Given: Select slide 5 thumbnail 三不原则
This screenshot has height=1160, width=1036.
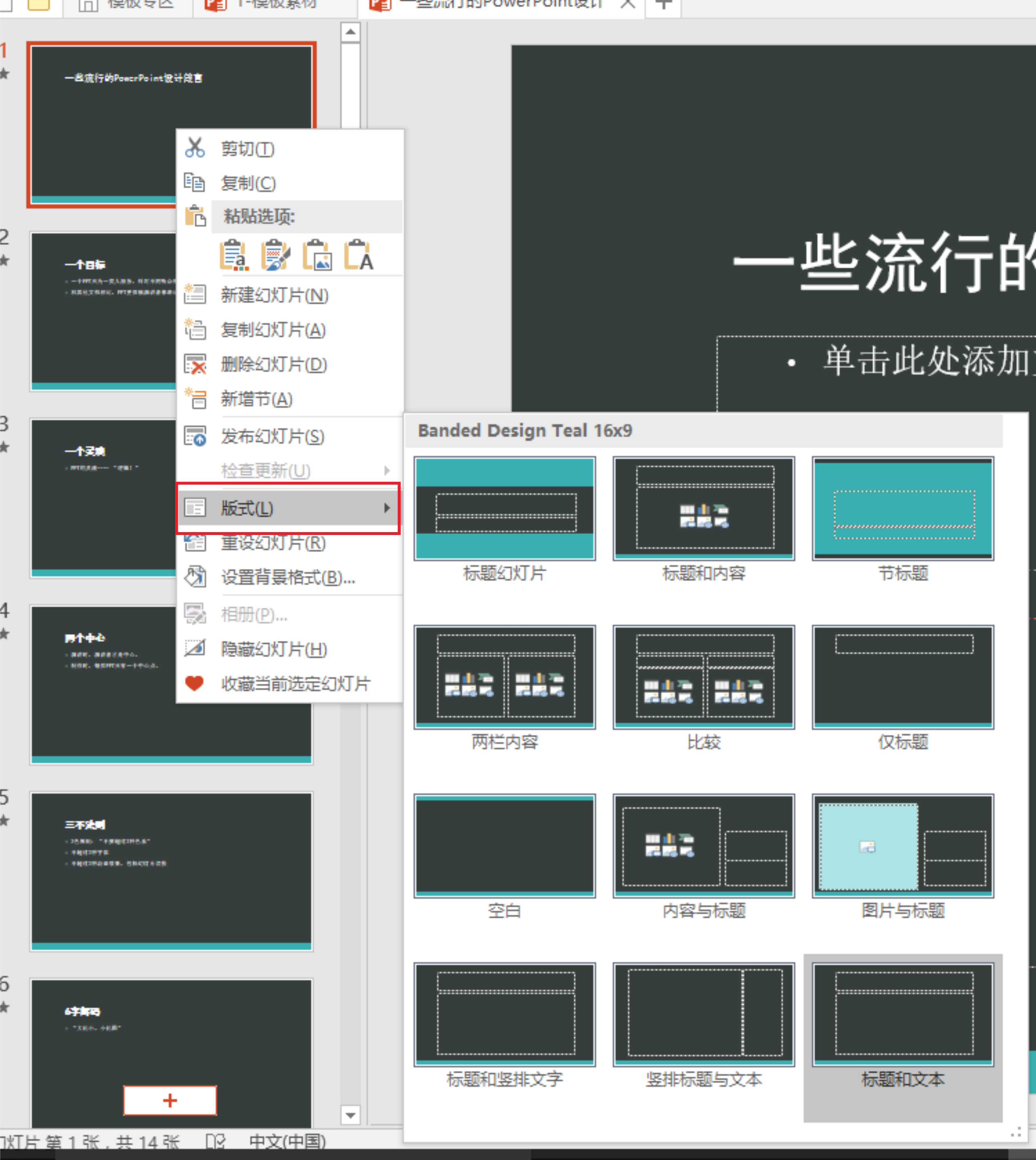Looking at the screenshot, I should click(171, 871).
